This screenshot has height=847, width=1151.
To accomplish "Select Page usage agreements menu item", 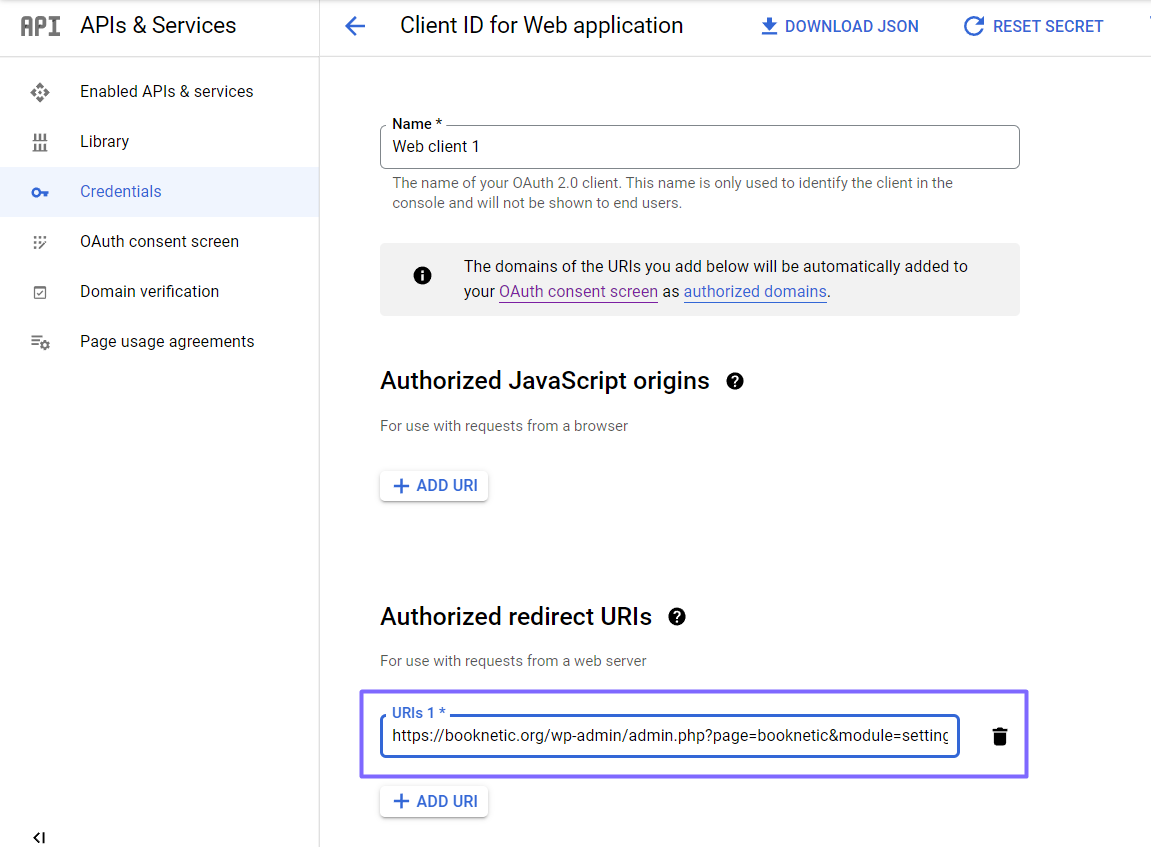I will pos(167,342).
